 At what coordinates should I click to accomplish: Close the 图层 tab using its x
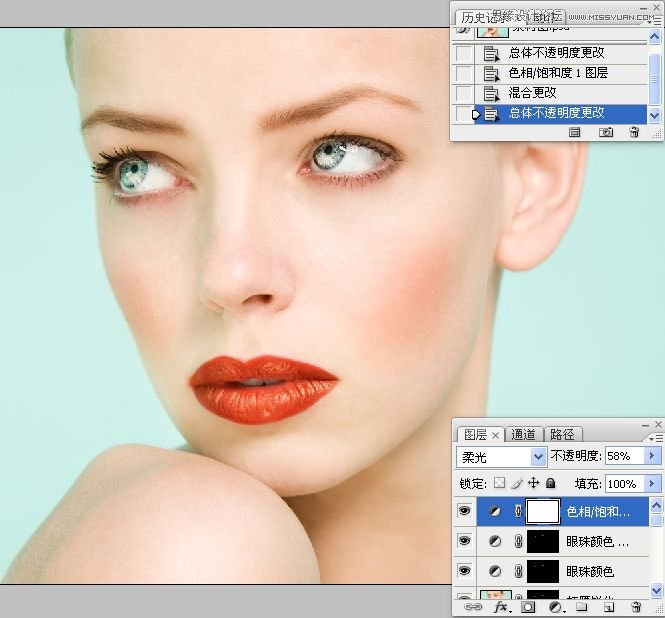(495, 435)
